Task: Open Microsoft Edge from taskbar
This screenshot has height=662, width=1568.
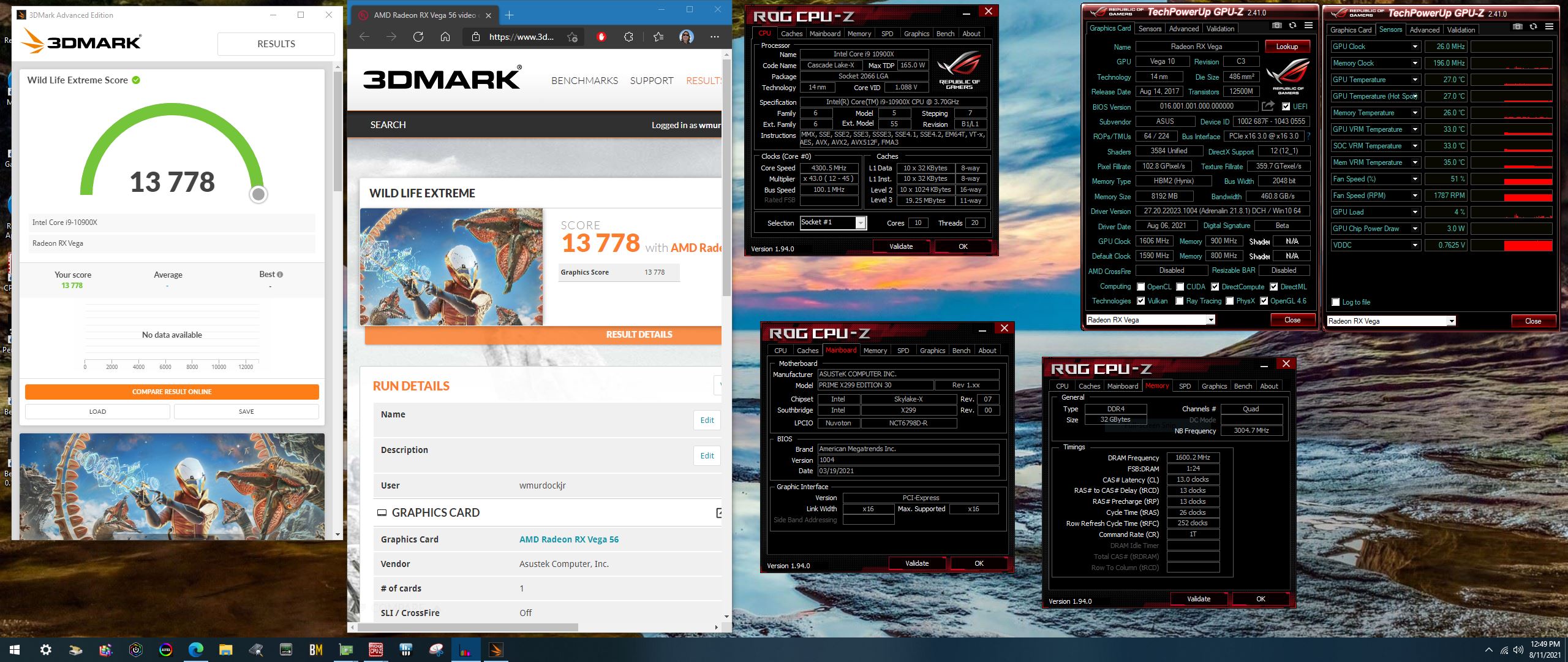Action: pos(195,650)
